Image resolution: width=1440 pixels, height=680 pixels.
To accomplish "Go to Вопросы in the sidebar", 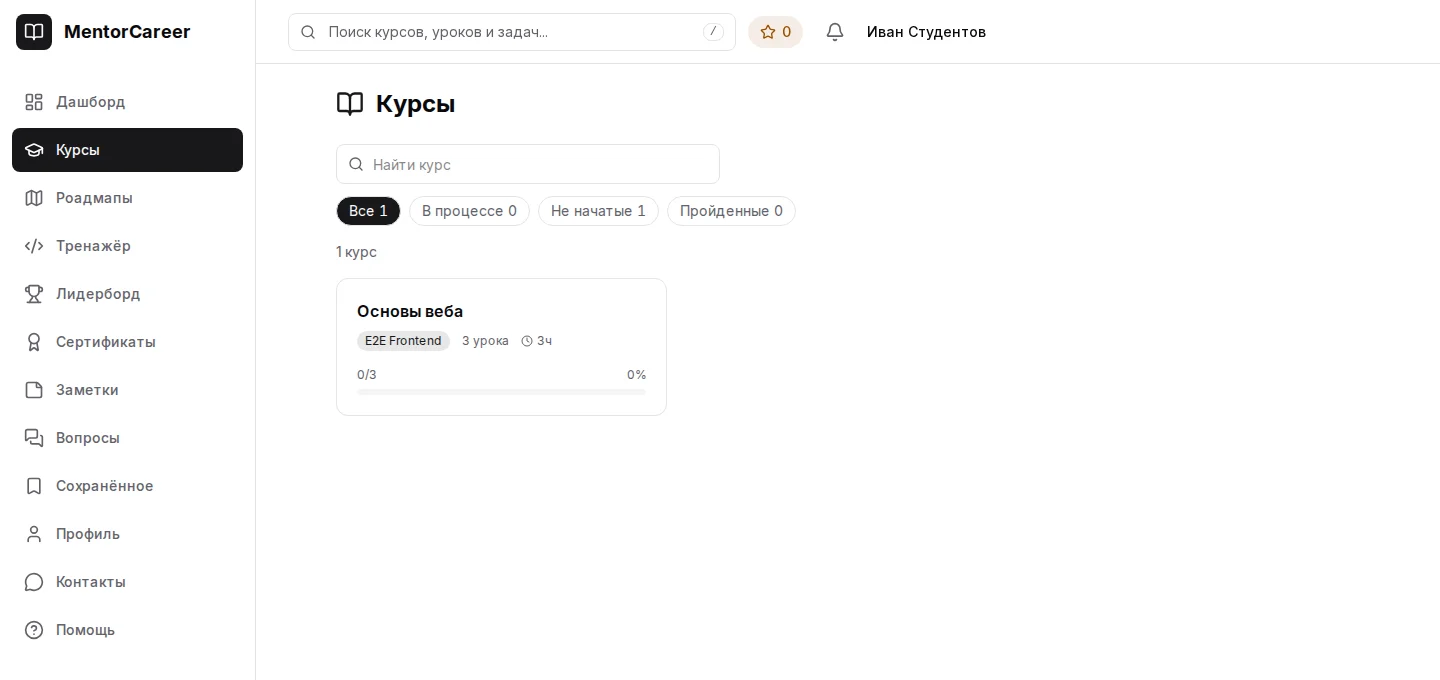I will (x=127, y=438).
